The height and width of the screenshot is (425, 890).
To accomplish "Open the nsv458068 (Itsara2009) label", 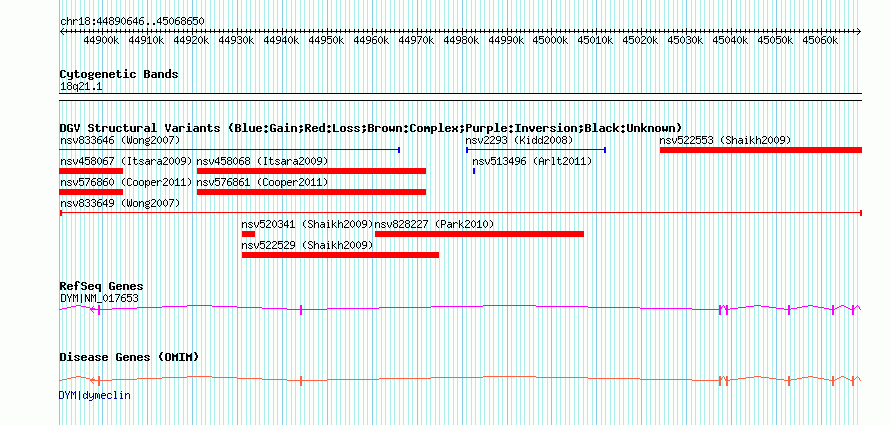I will [262, 161].
